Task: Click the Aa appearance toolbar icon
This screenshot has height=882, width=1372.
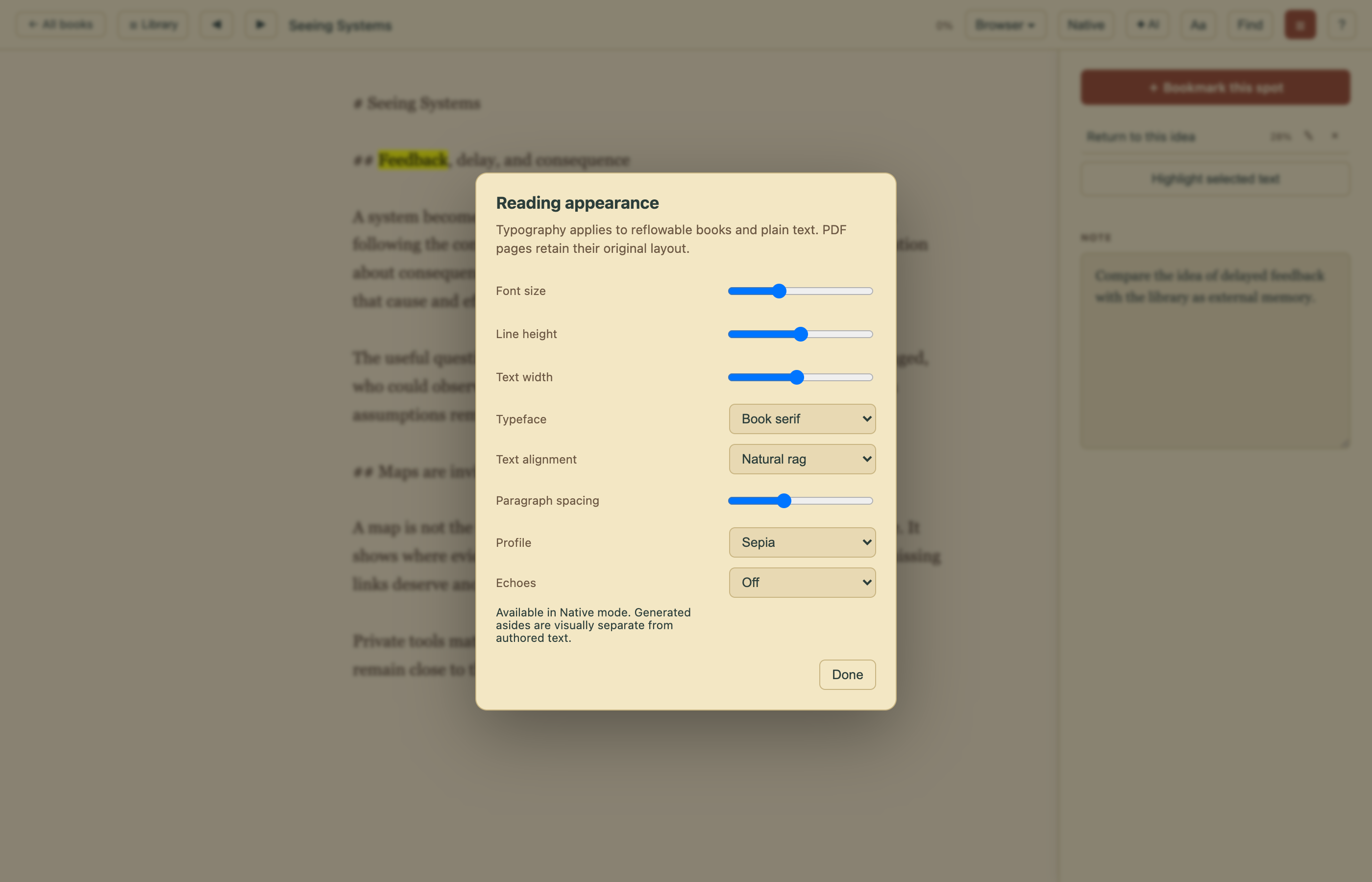Action: point(1198,24)
